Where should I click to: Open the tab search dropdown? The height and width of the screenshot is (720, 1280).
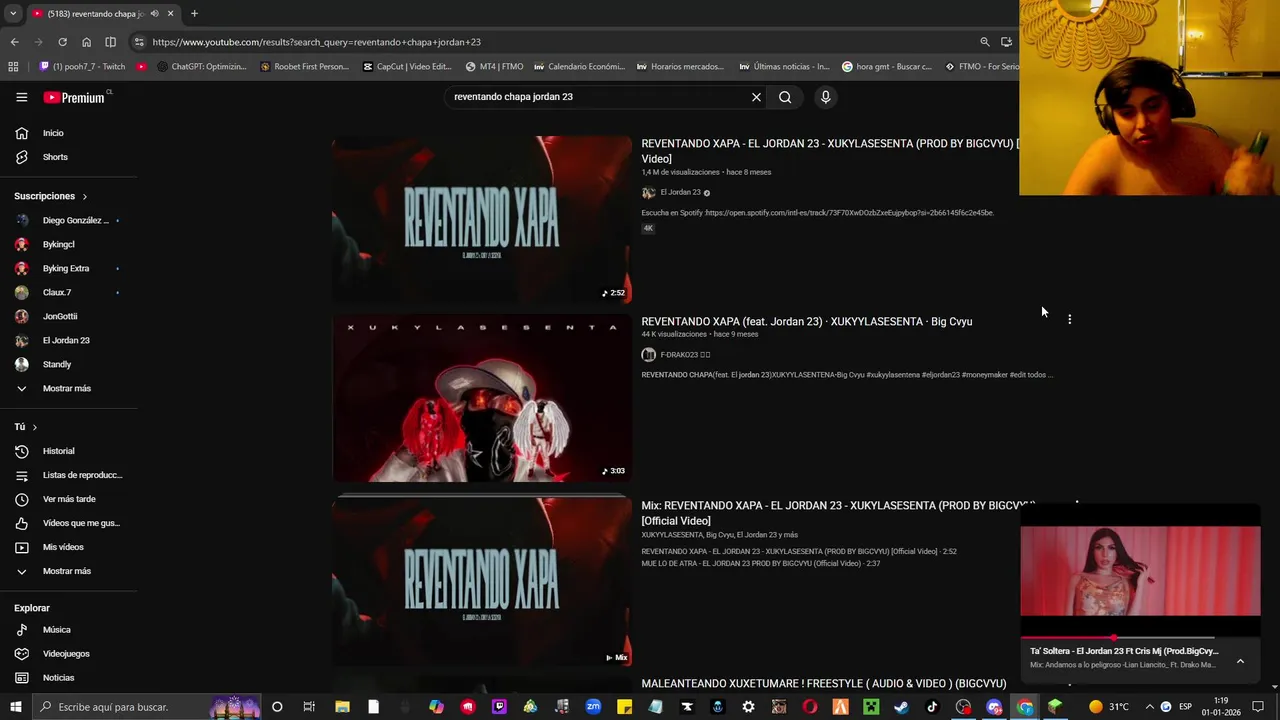[x=13, y=14]
